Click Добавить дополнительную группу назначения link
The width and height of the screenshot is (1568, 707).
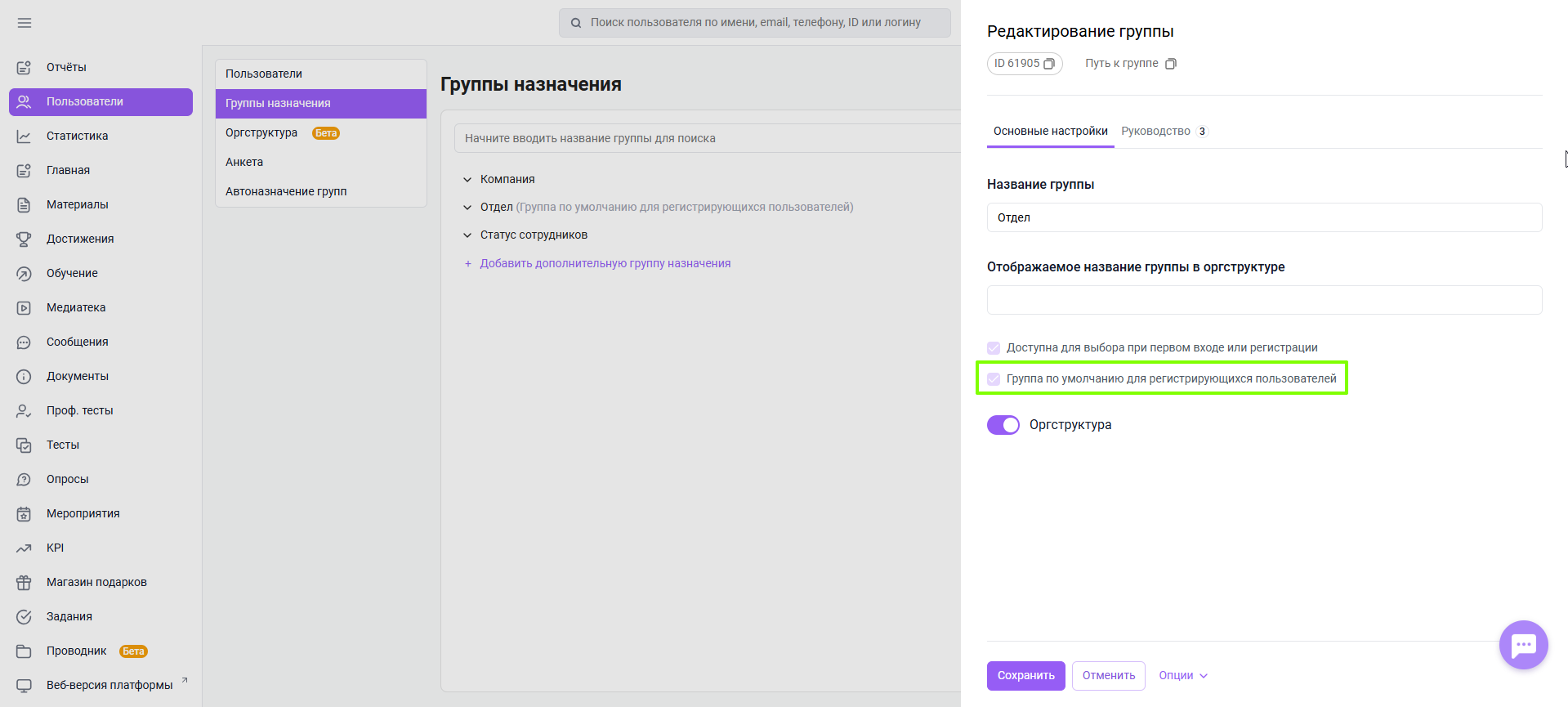(605, 263)
